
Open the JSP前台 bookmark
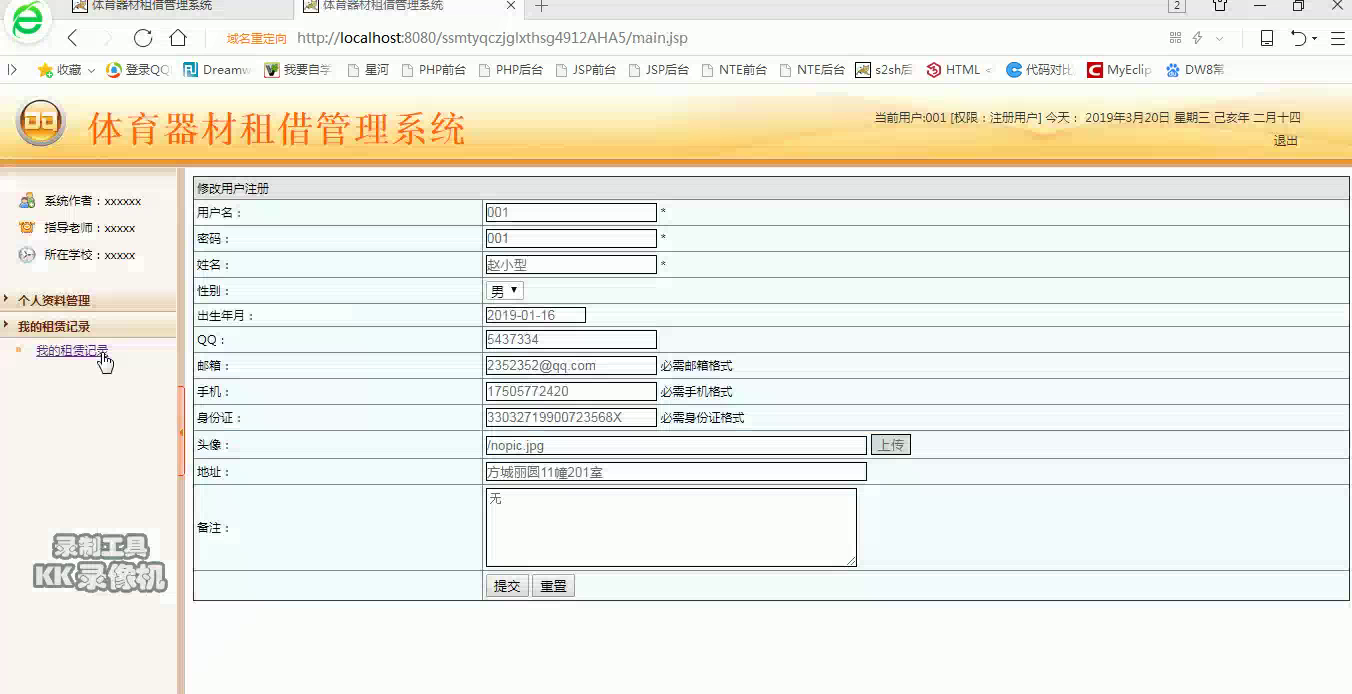coord(586,70)
